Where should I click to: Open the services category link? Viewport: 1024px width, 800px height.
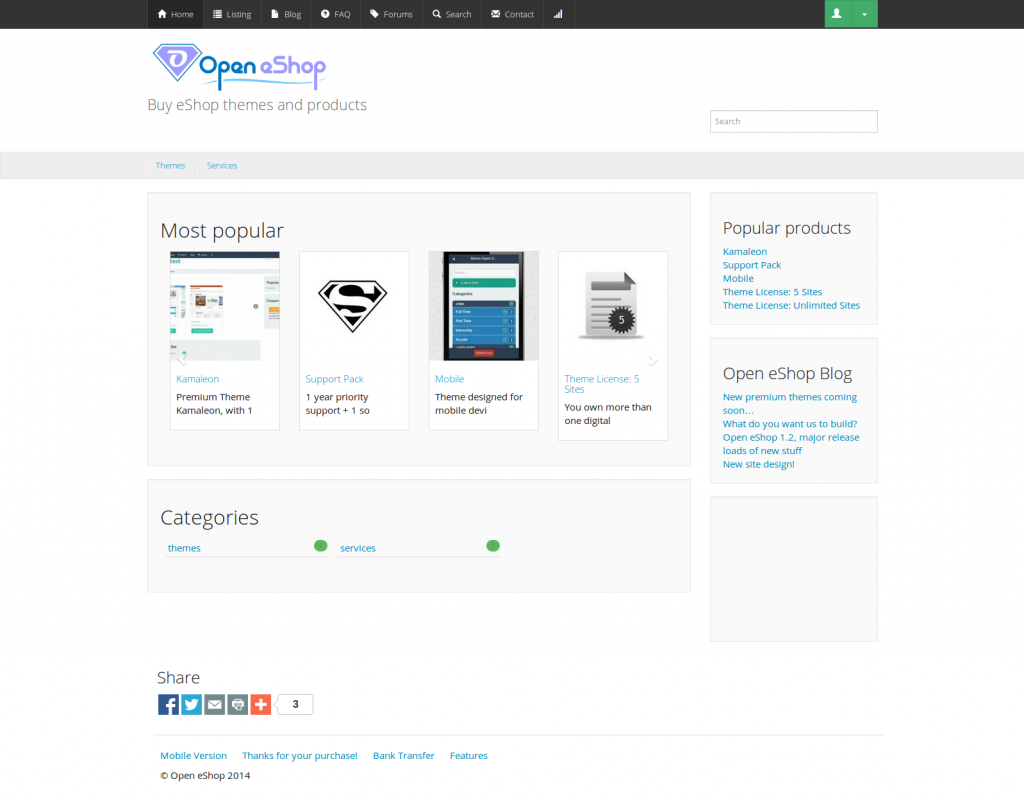point(358,549)
